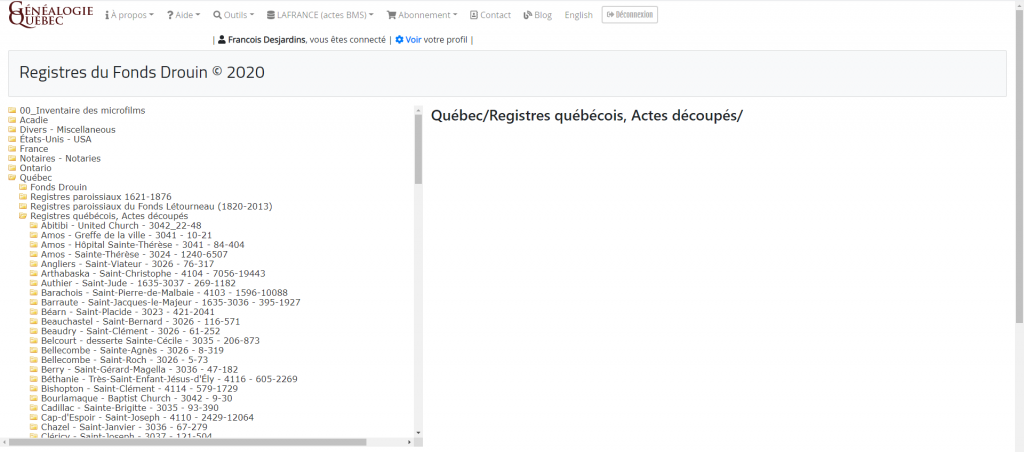Open the À propos dropdown menu

(129, 16)
